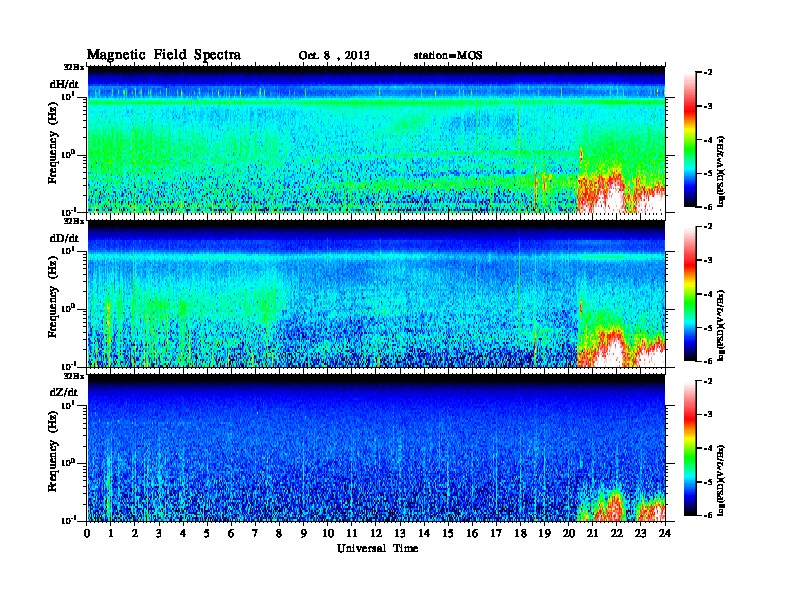
Task: Click the "-5" tick on dD/dt color scale
Action: (708, 328)
